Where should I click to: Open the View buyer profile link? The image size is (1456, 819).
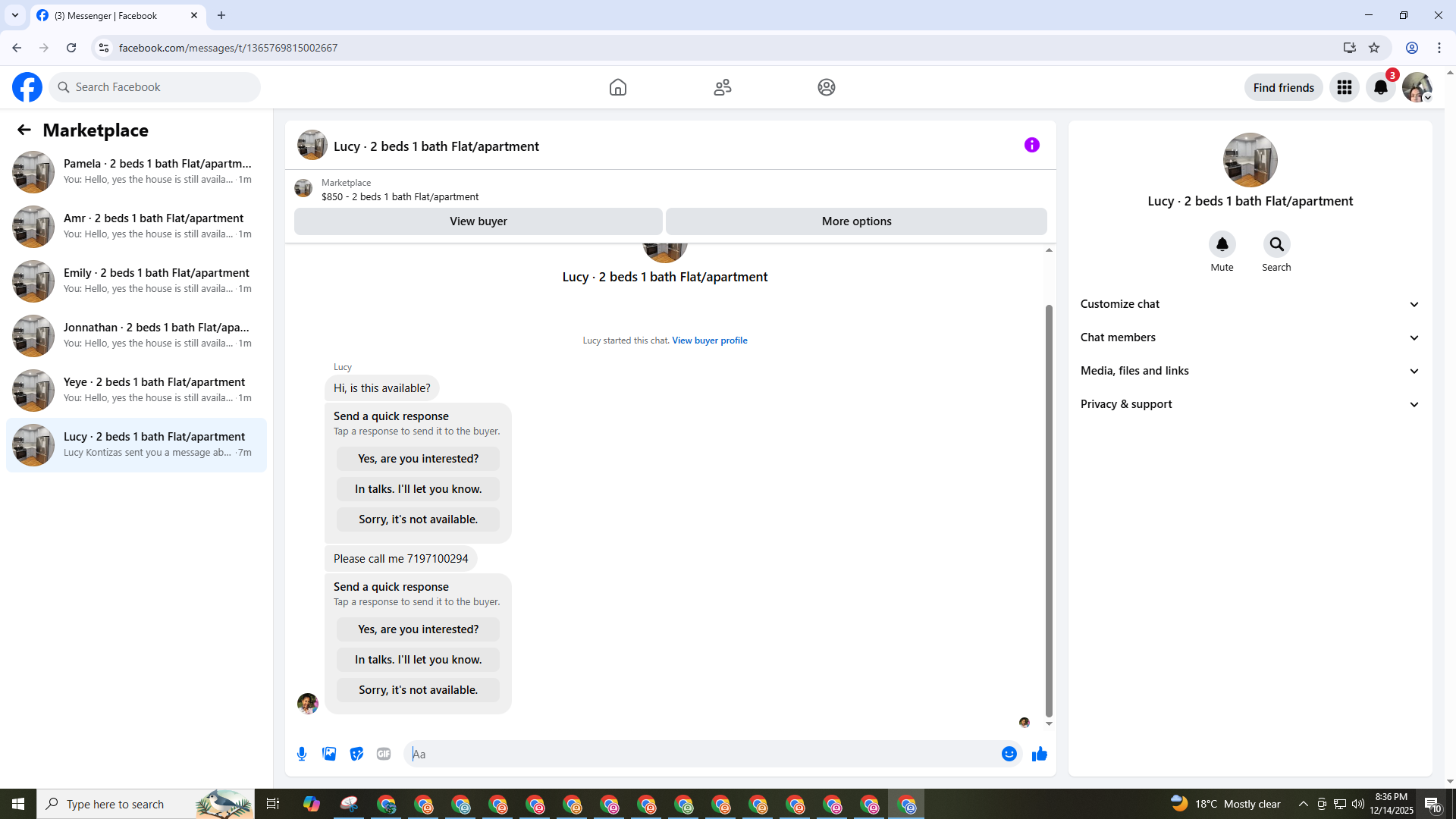point(709,340)
